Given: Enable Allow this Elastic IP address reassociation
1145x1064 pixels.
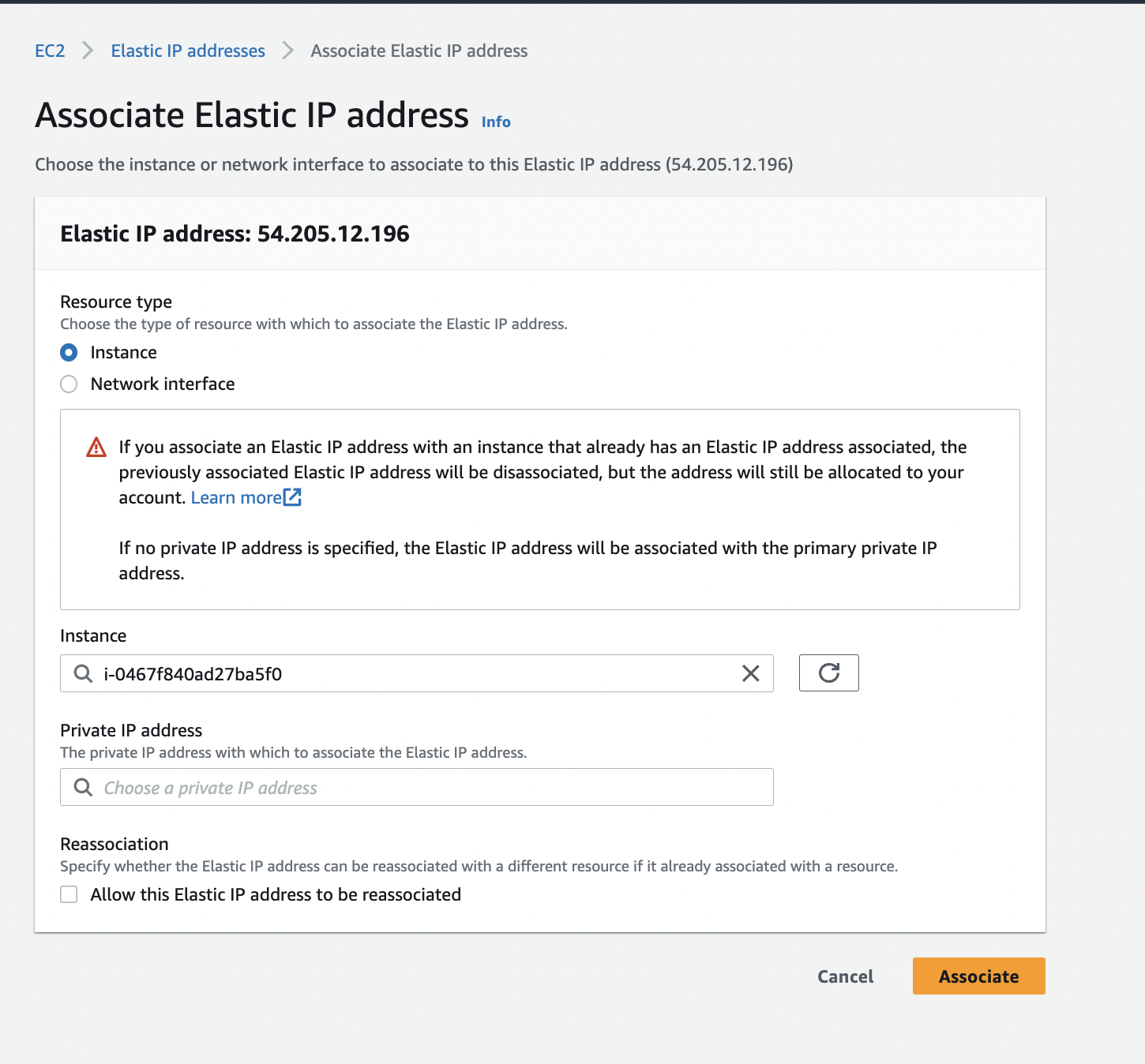Looking at the screenshot, I should [x=69, y=894].
